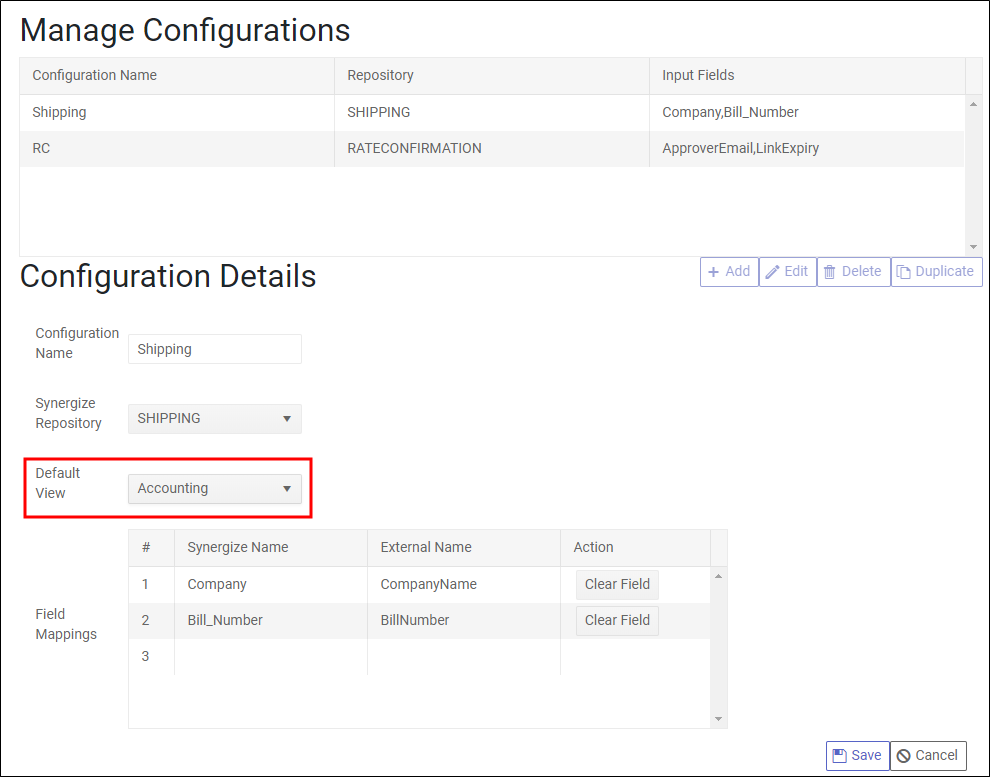
Task: Click the floppy disk icon on the Save button
Action: click(x=840, y=755)
